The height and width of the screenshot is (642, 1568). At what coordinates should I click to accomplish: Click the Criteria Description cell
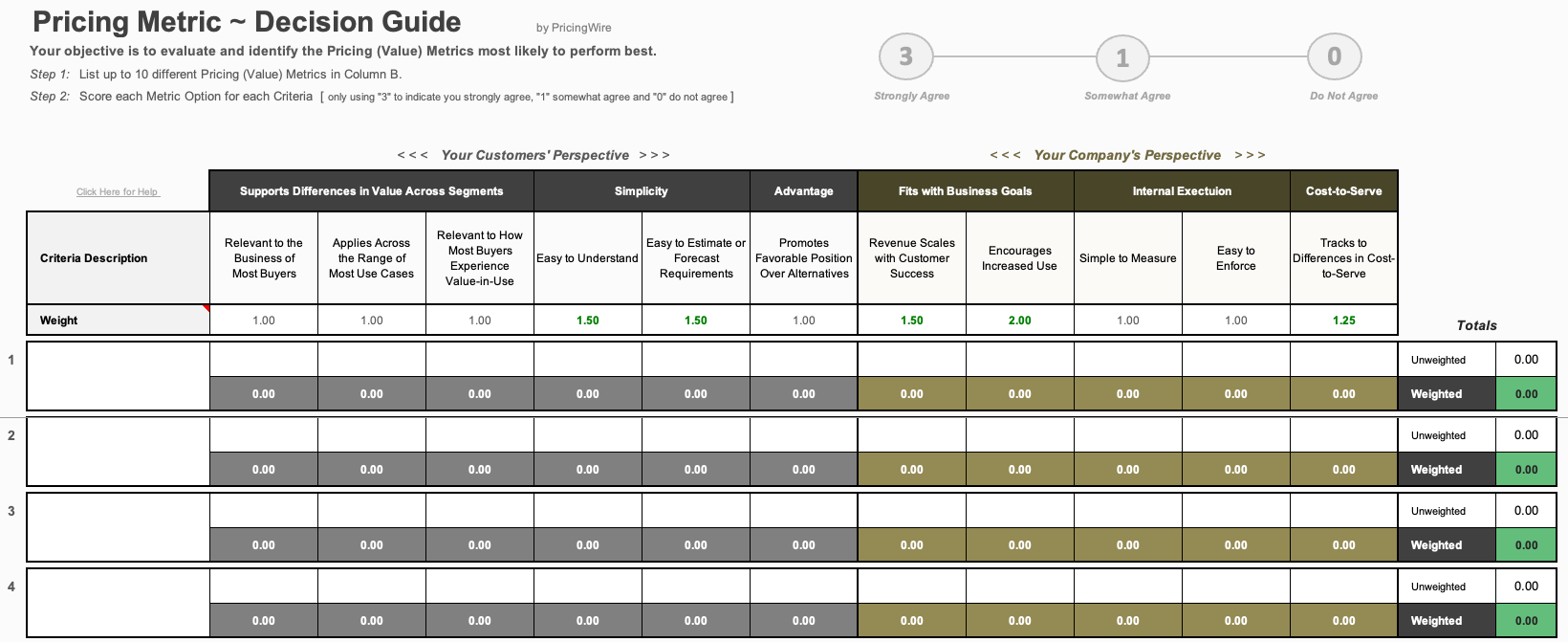click(x=118, y=258)
